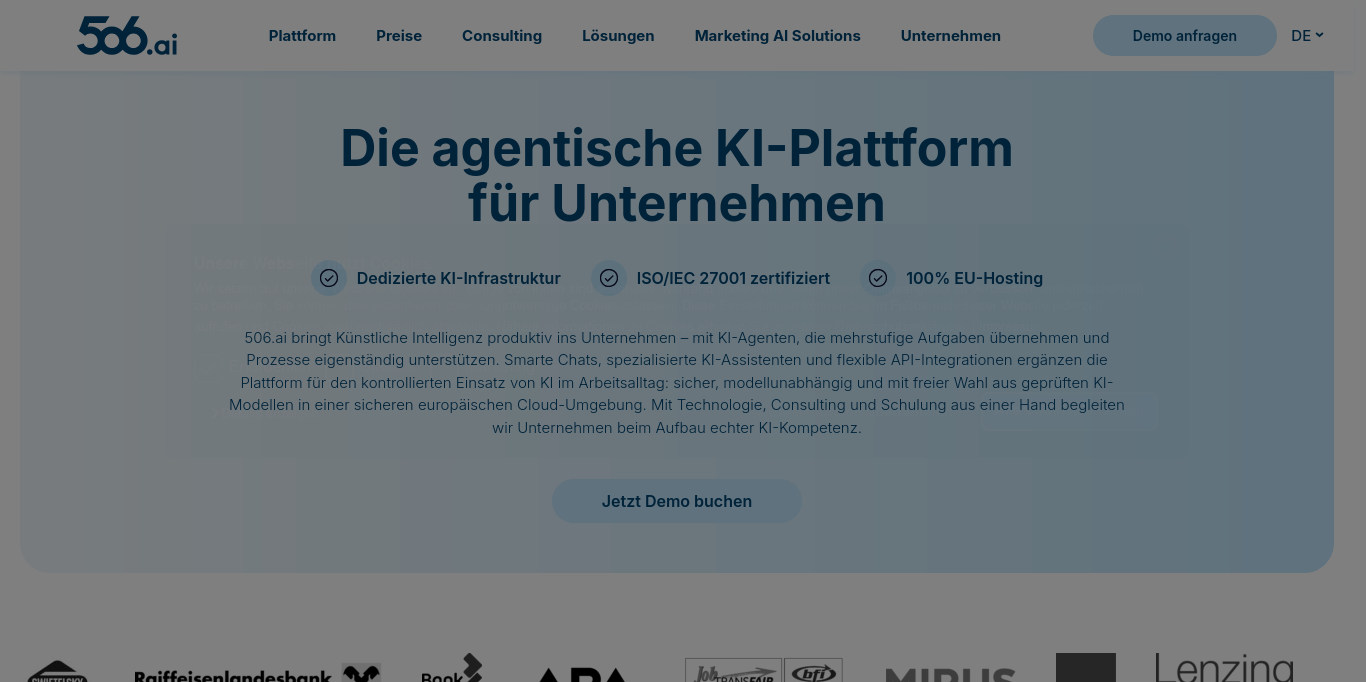Open the Unternehmen menu
The image size is (1366, 682).
[x=951, y=36]
